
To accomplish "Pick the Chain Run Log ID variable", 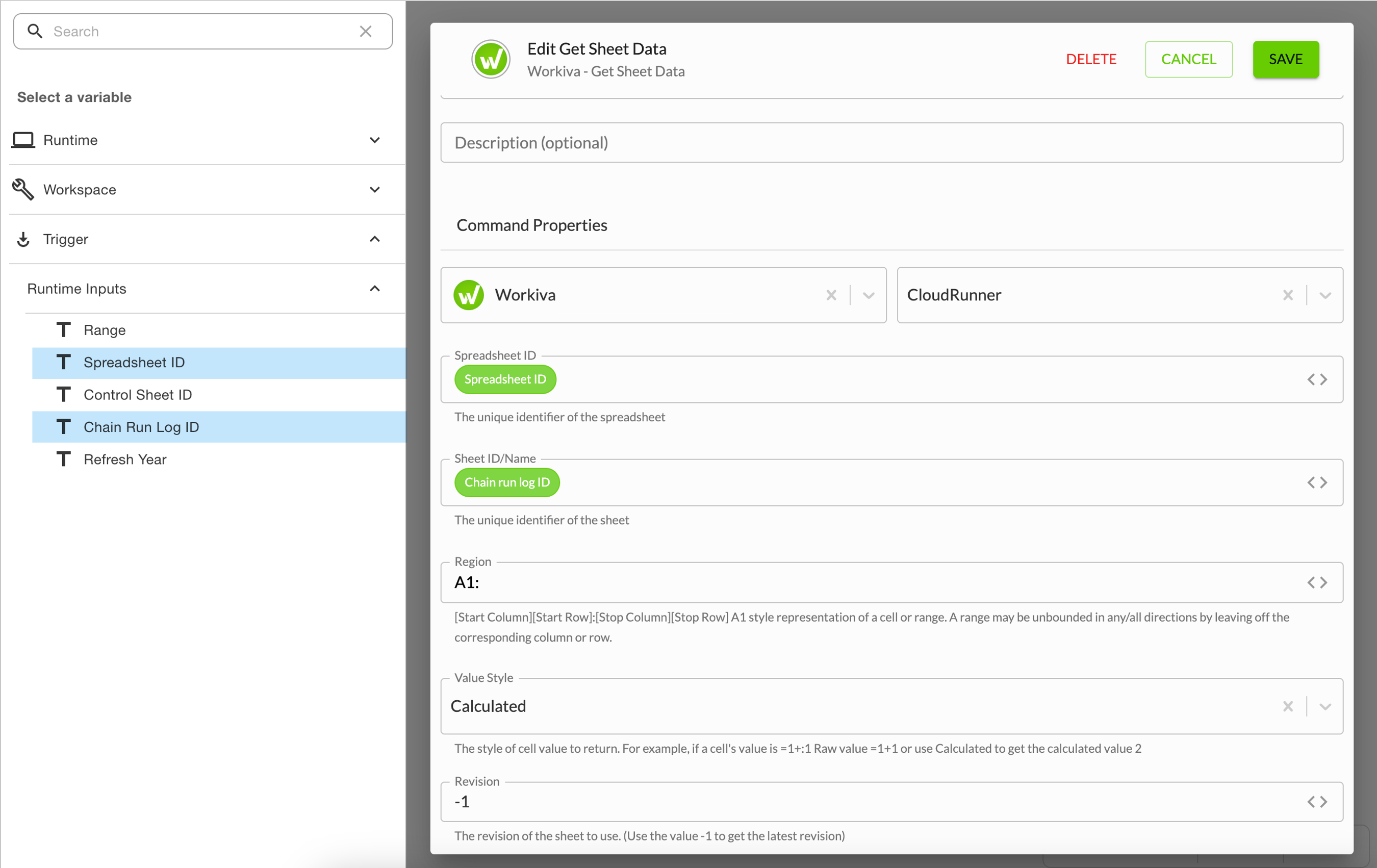I will coord(219,427).
